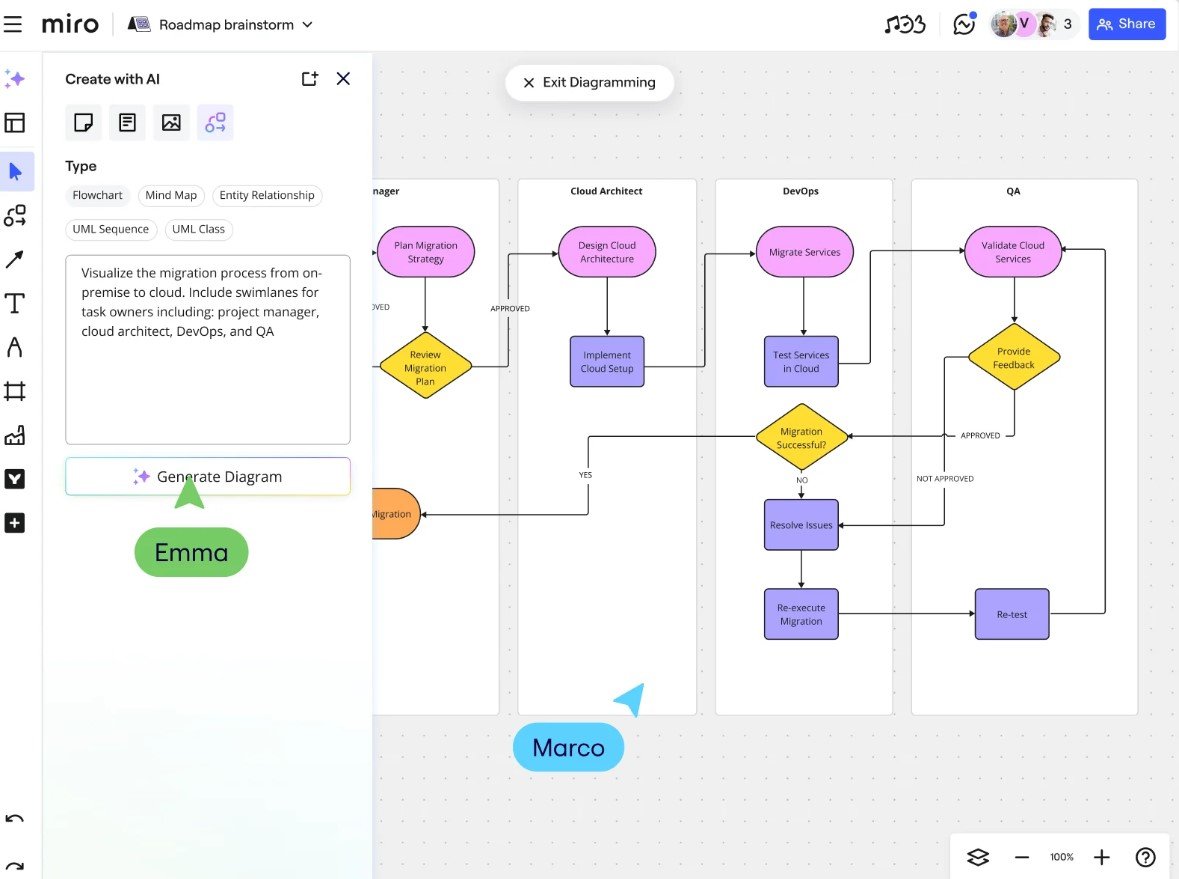
Task: Open more apps plus button
Action: (15, 523)
